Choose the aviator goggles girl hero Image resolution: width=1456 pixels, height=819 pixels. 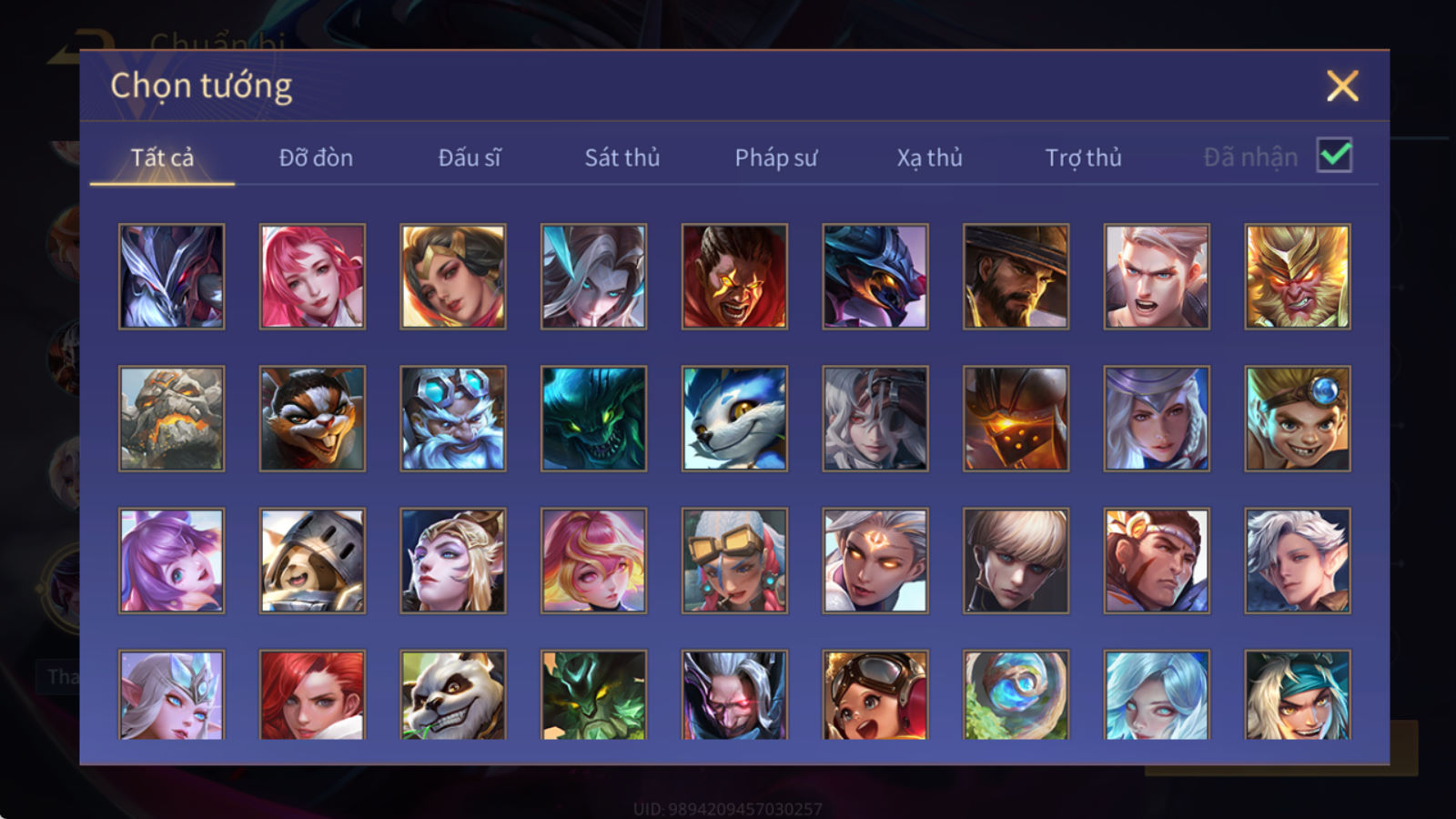(875, 694)
